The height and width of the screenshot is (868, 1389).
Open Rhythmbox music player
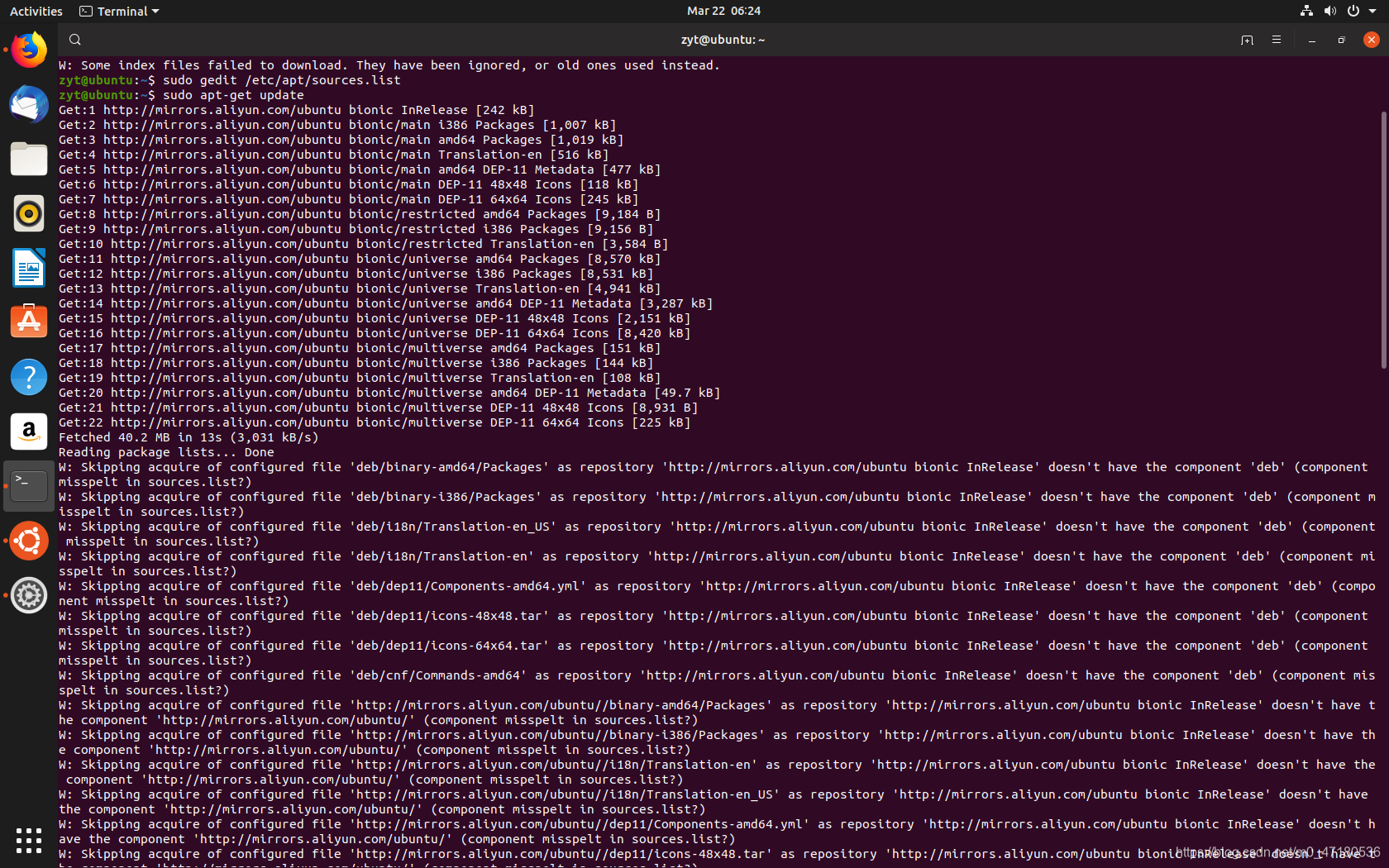pos(29,213)
